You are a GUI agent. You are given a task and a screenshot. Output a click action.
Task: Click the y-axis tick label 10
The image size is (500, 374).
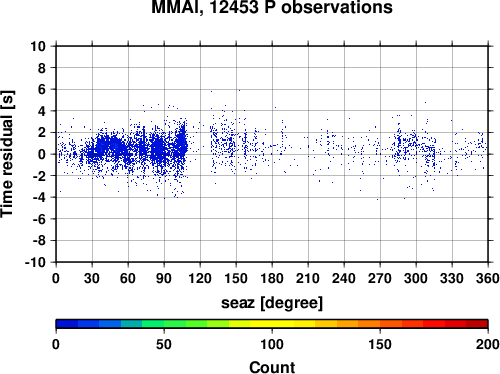pyautogui.click(x=38, y=46)
